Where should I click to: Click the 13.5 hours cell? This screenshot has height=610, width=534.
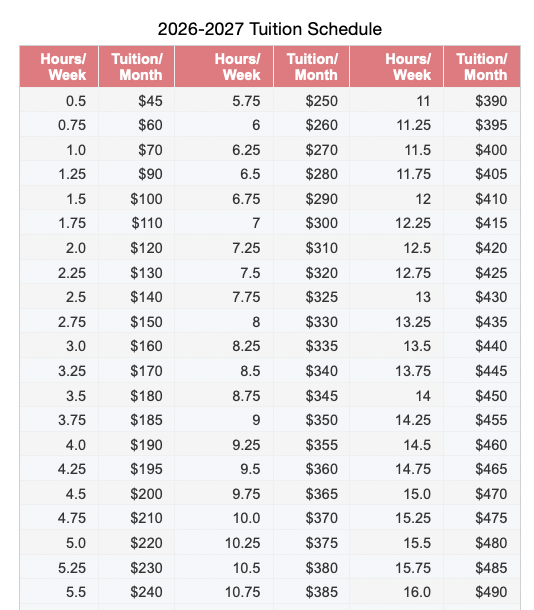click(396, 346)
